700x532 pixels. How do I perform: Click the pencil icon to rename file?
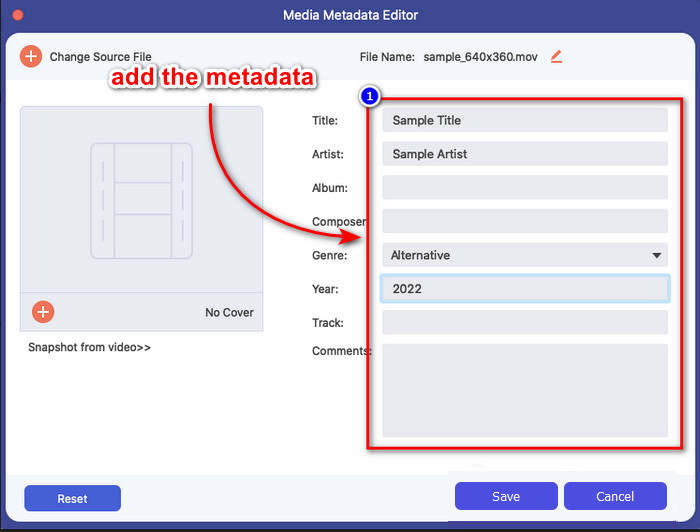[x=556, y=57]
